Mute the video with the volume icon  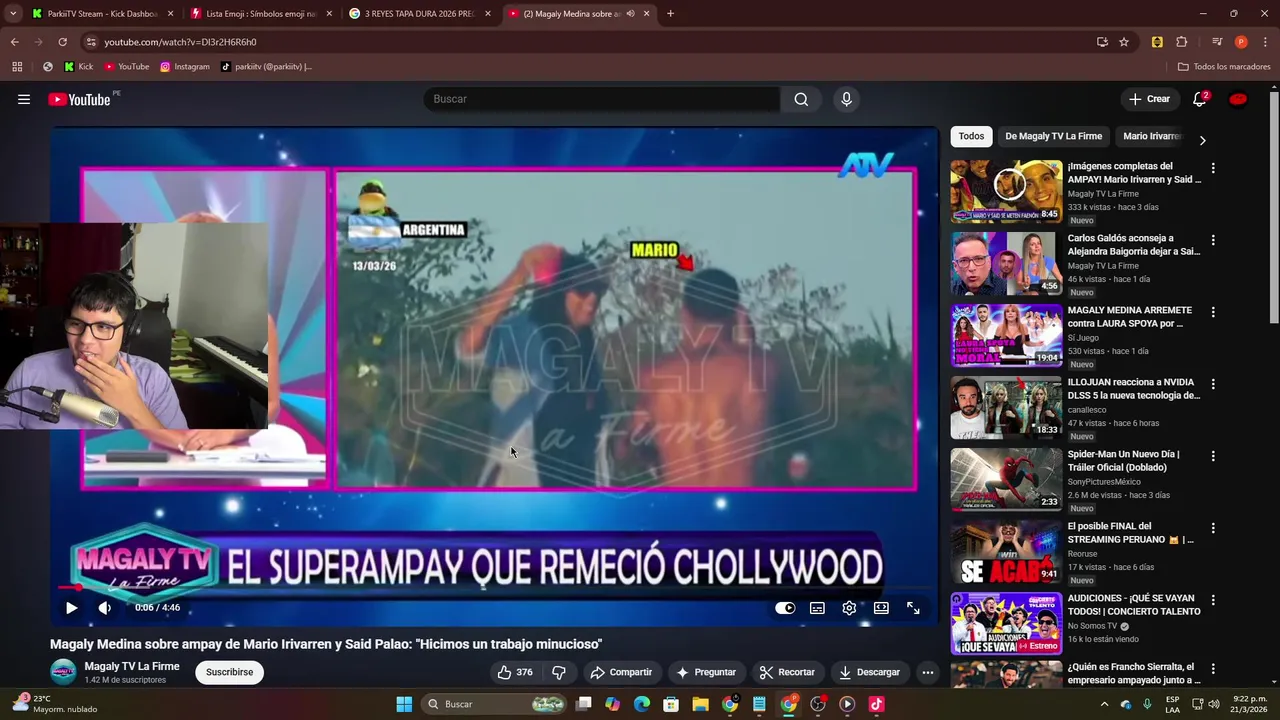point(104,607)
